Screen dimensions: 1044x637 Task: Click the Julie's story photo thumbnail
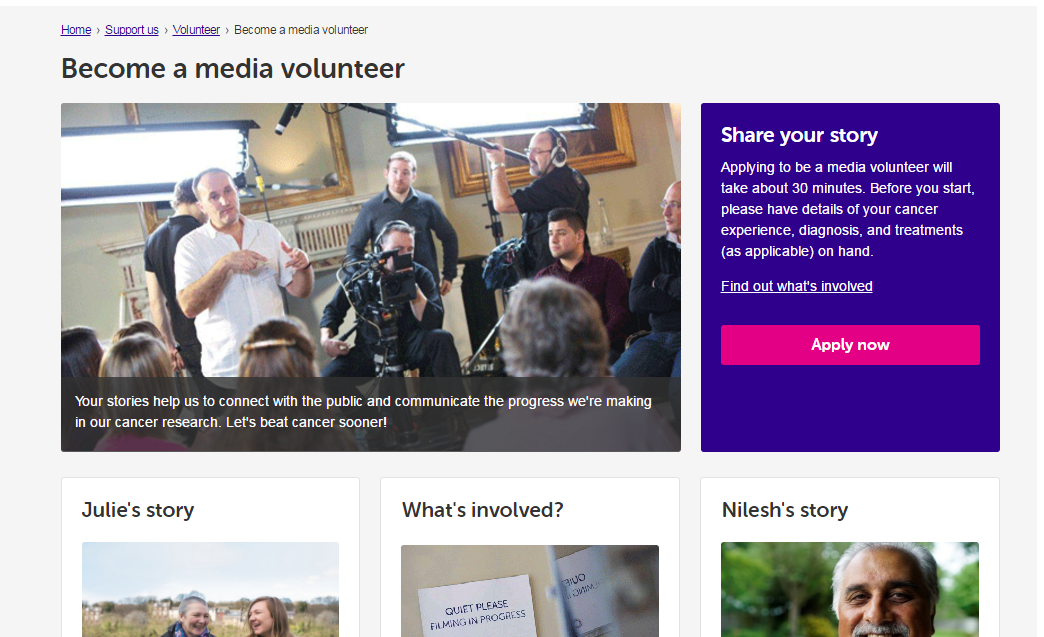pyautogui.click(x=210, y=590)
